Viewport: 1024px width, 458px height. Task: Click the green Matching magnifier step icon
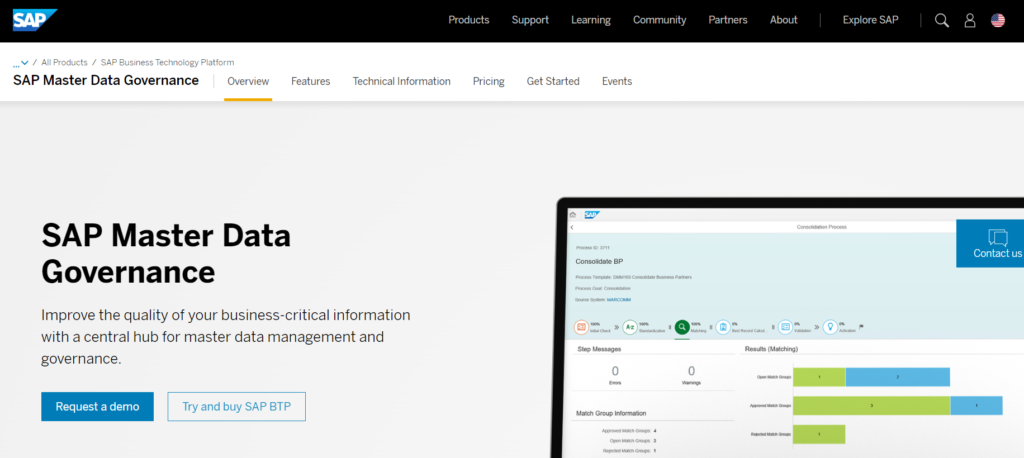tap(682, 327)
